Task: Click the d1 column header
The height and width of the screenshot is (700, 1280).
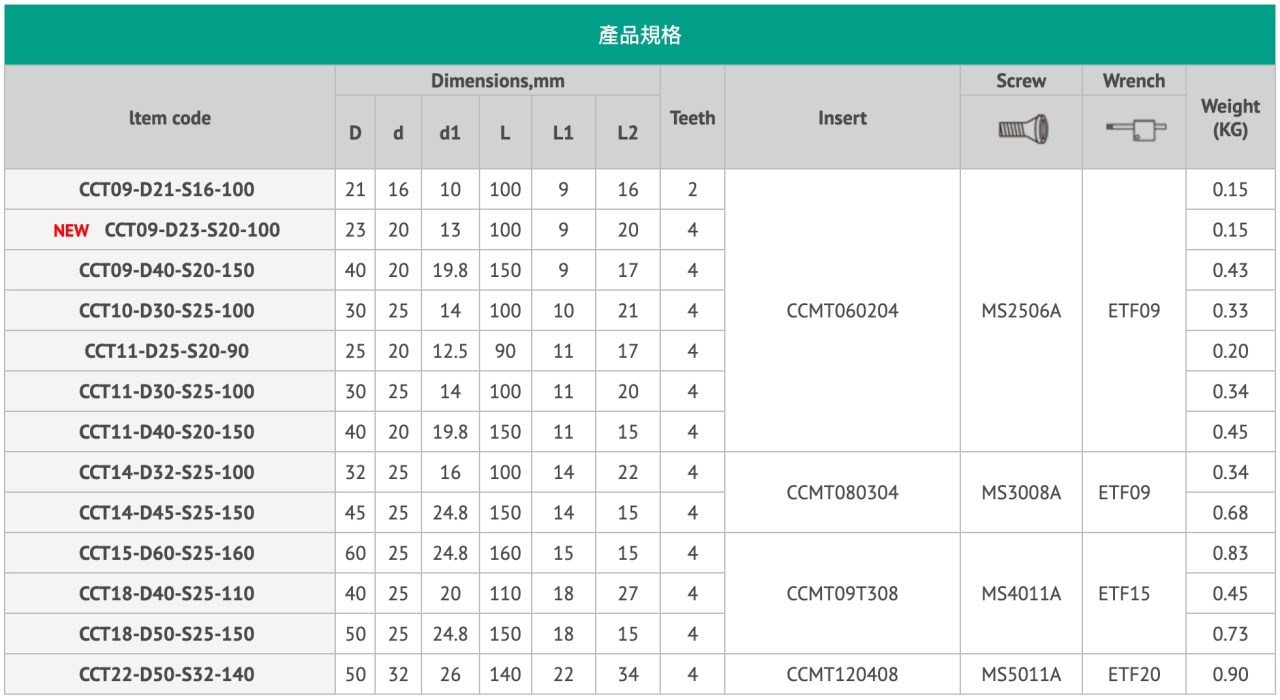Action: coord(450,133)
